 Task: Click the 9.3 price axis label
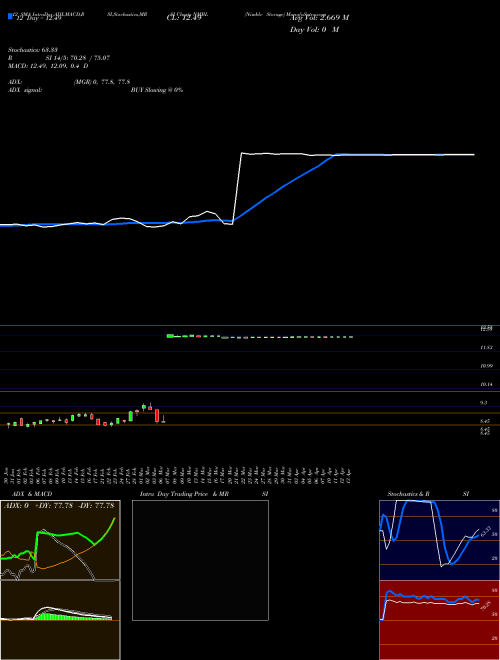[x=484, y=403]
